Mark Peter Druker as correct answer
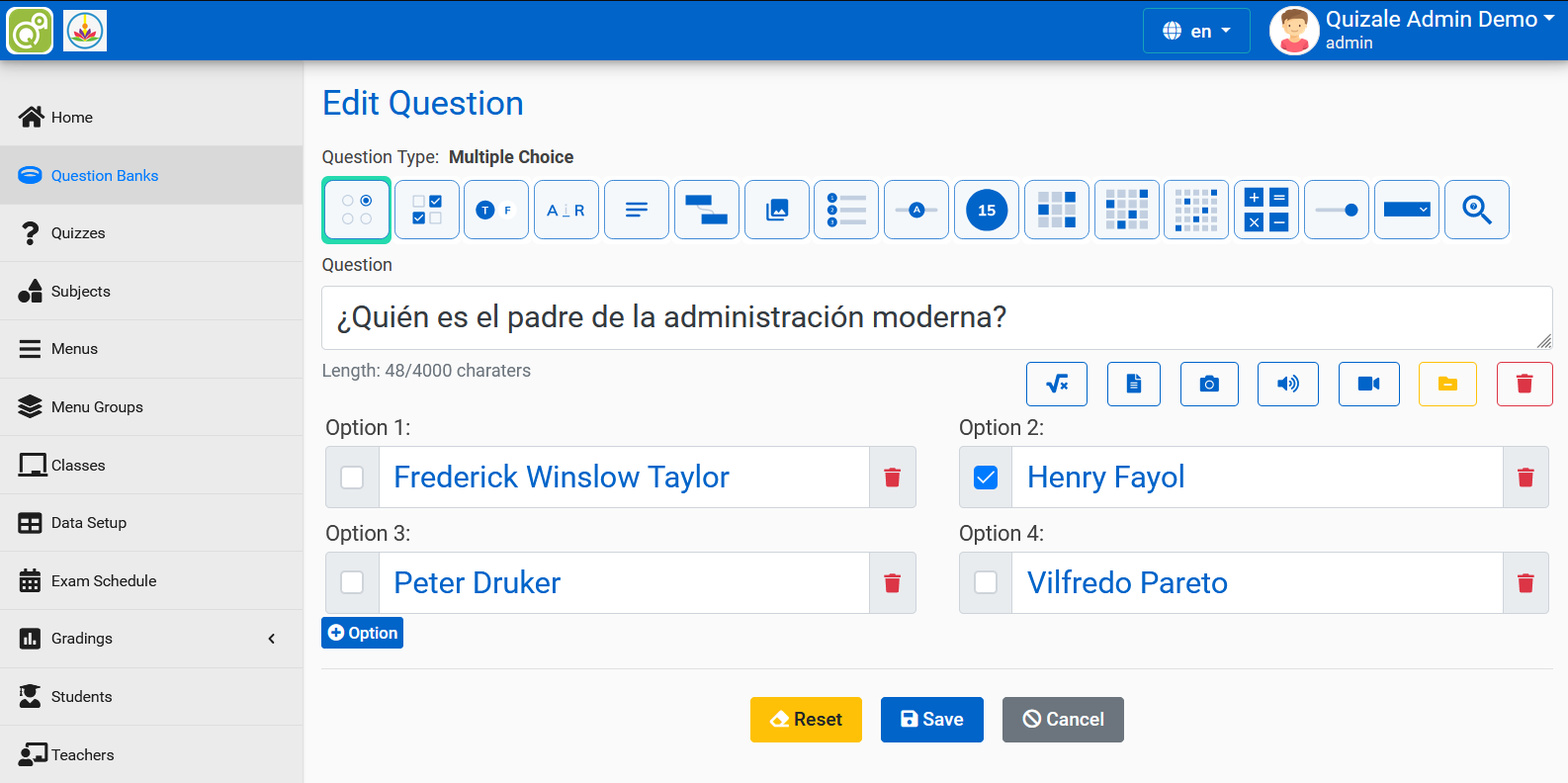Image resolution: width=1568 pixels, height=783 pixels. coord(352,583)
